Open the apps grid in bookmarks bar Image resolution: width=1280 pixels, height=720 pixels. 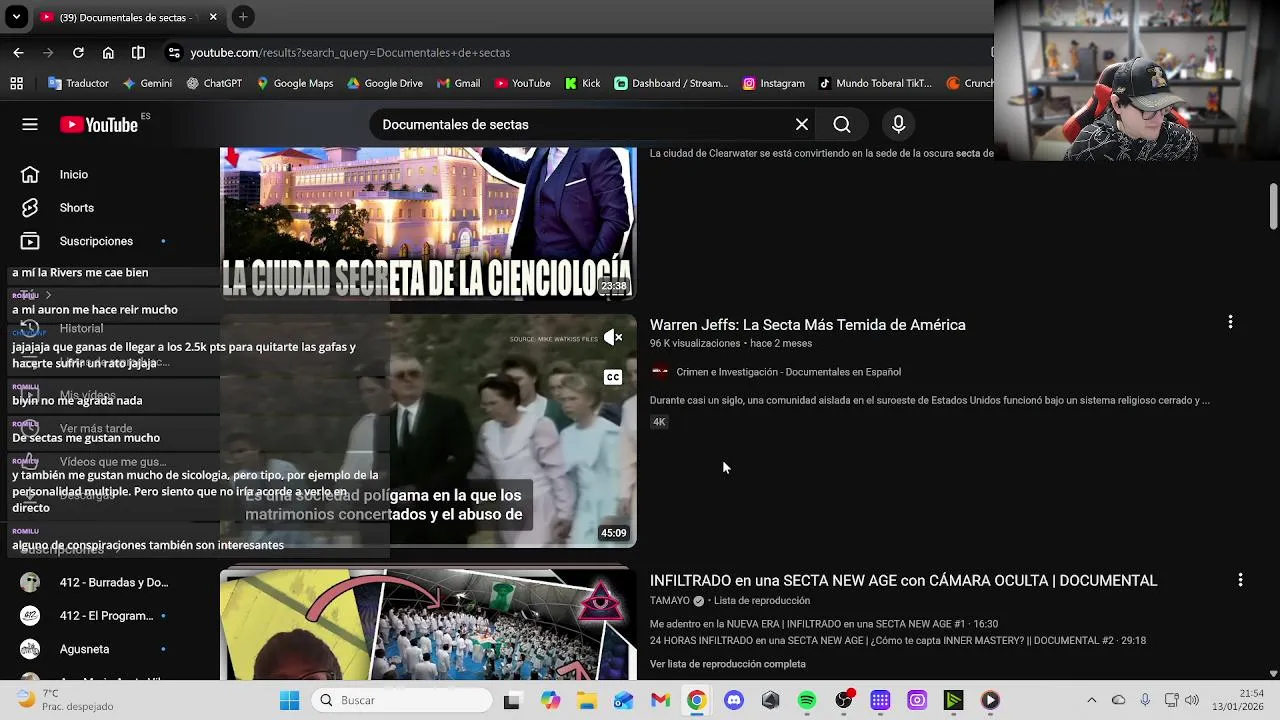click(x=16, y=83)
